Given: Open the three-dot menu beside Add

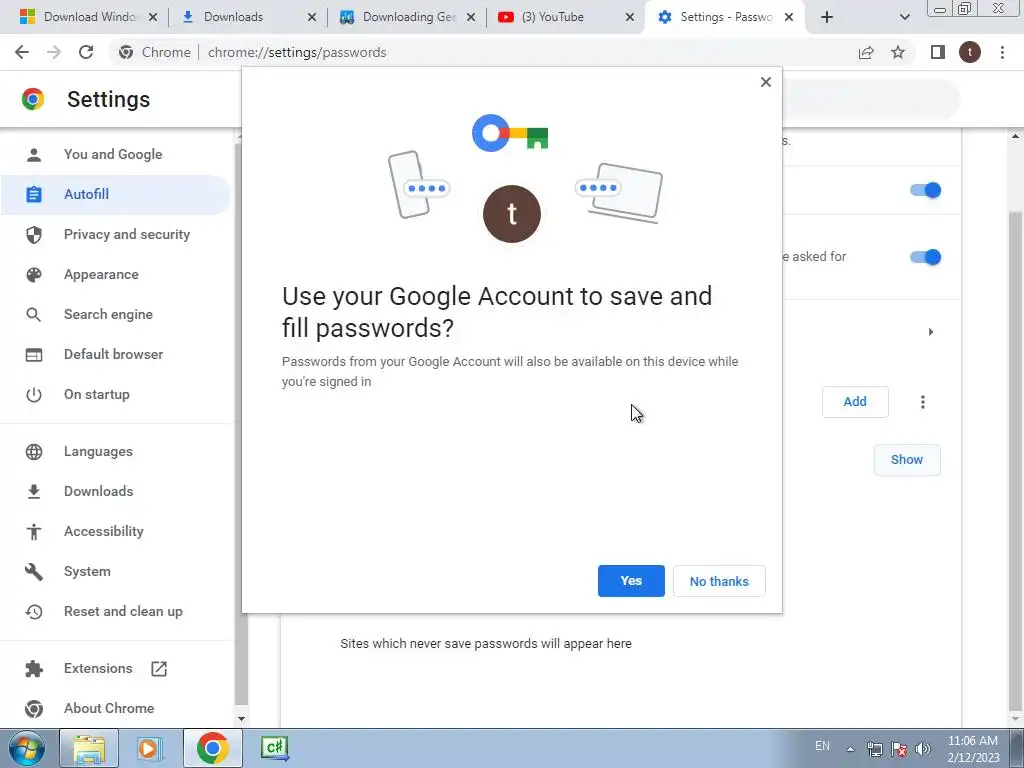Looking at the screenshot, I should [x=923, y=402].
